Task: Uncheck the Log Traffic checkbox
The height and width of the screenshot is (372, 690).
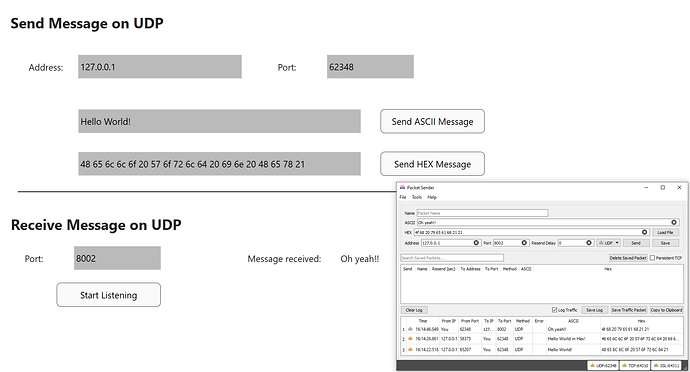Action: click(x=554, y=310)
